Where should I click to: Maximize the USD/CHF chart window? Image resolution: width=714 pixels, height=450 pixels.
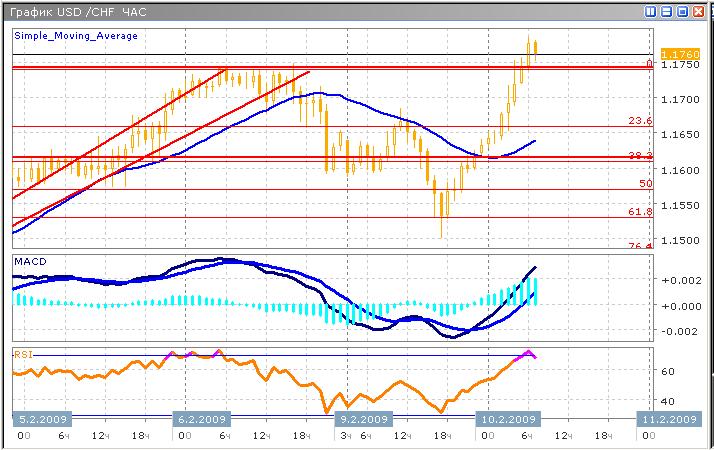683,11
